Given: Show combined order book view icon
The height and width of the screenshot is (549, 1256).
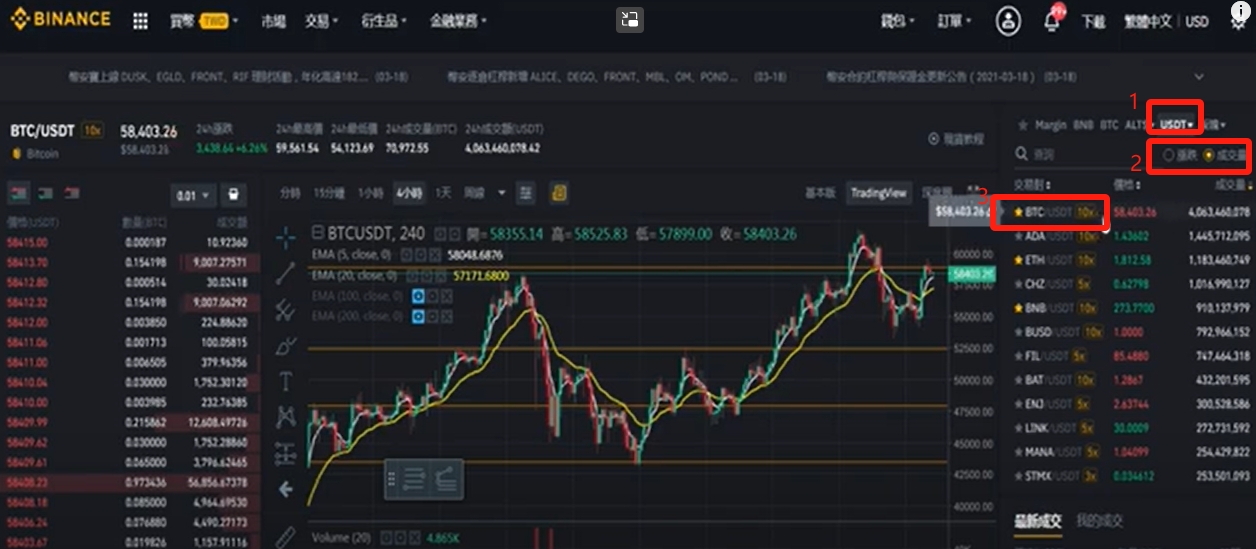Looking at the screenshot, I should point(19,191).
